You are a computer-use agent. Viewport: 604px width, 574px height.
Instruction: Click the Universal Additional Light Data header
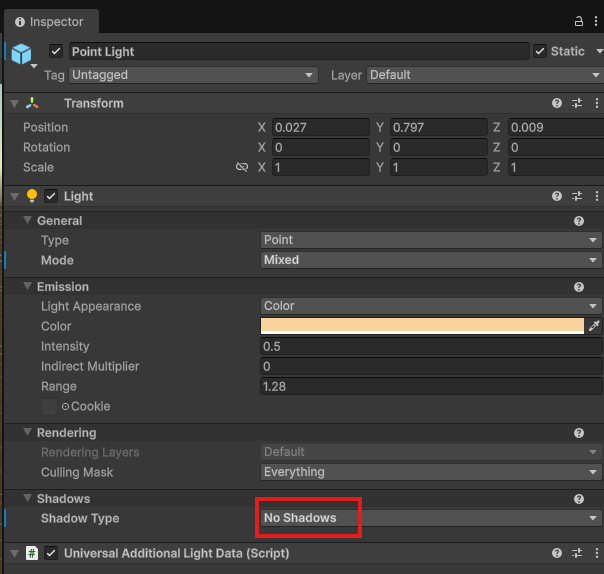(x=176, y=553)
